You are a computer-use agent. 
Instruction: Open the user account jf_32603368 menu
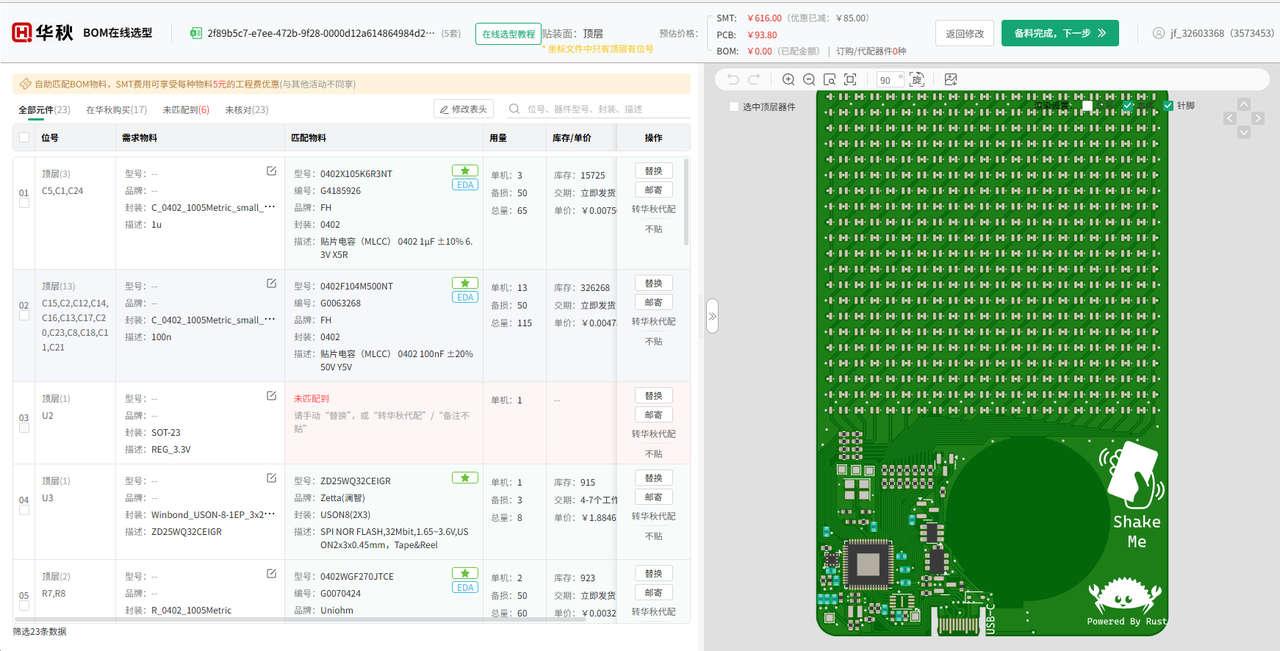point(1213,33)
